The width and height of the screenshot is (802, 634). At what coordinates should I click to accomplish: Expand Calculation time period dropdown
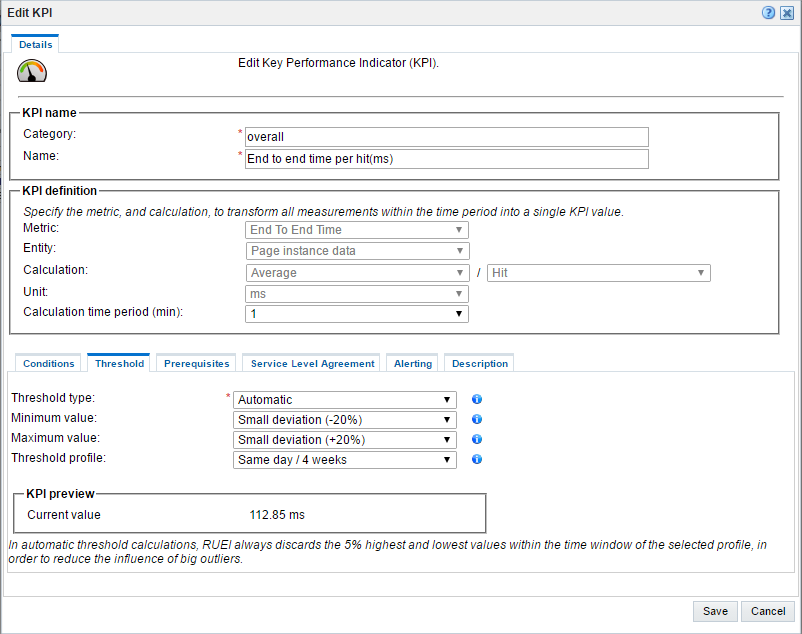(x=357, y=314)
